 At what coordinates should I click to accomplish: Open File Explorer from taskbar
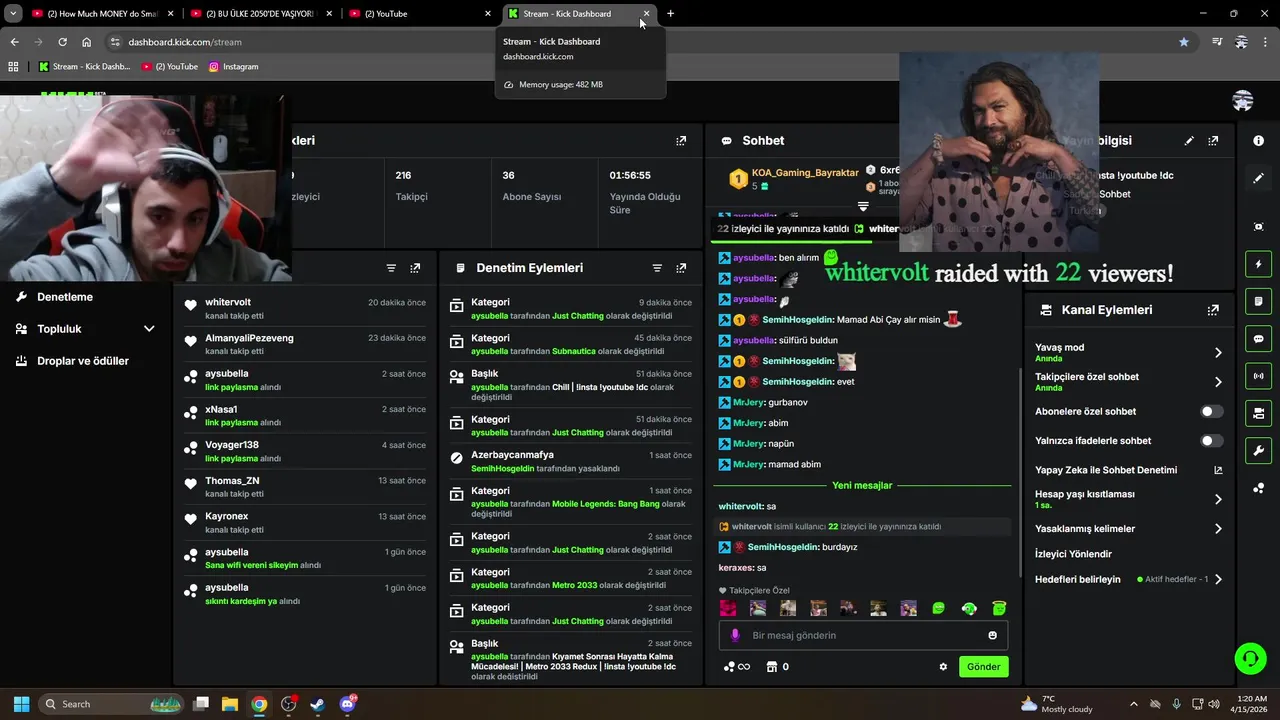(230, 704)
